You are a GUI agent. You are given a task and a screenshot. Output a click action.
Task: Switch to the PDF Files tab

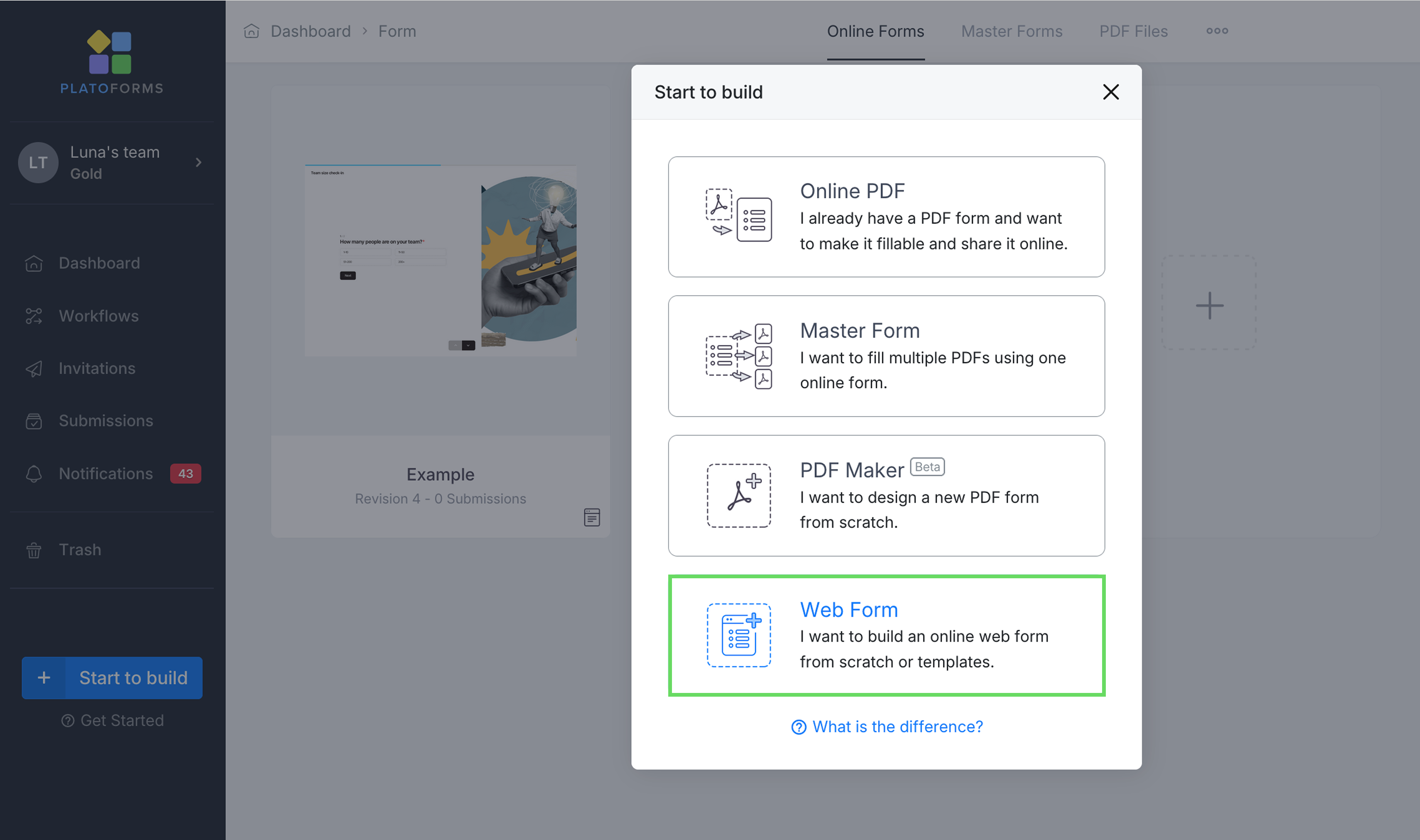coord(1133,31)
